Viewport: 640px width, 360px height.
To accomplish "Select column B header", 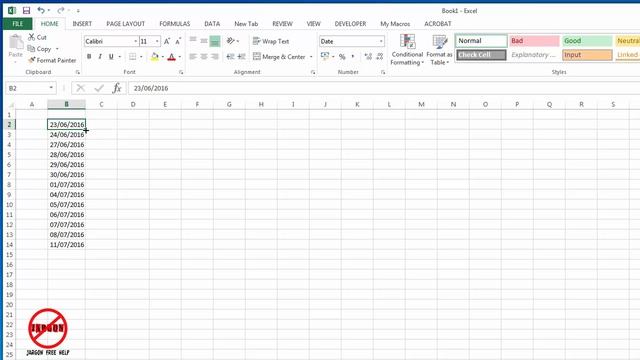I will click(x=67, y=104).
